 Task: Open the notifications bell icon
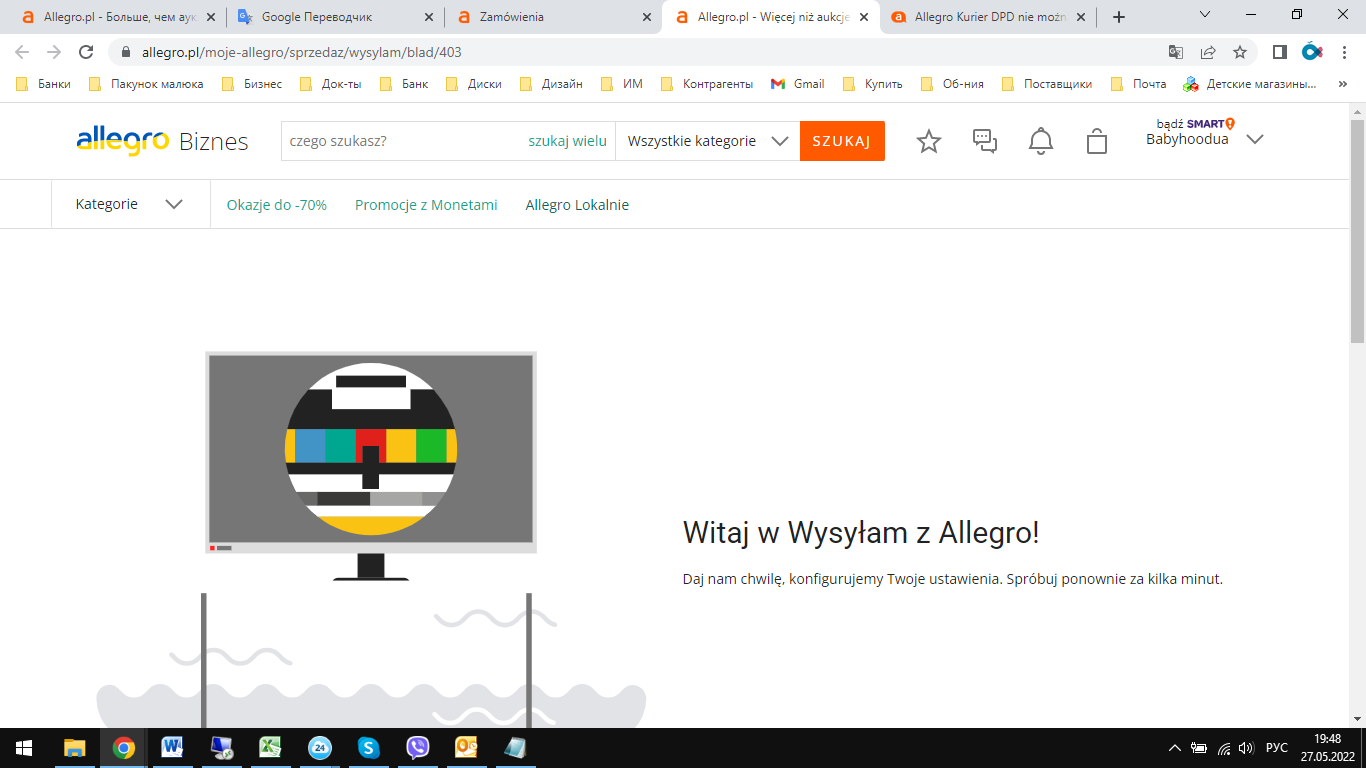(x=1041, y=142)
